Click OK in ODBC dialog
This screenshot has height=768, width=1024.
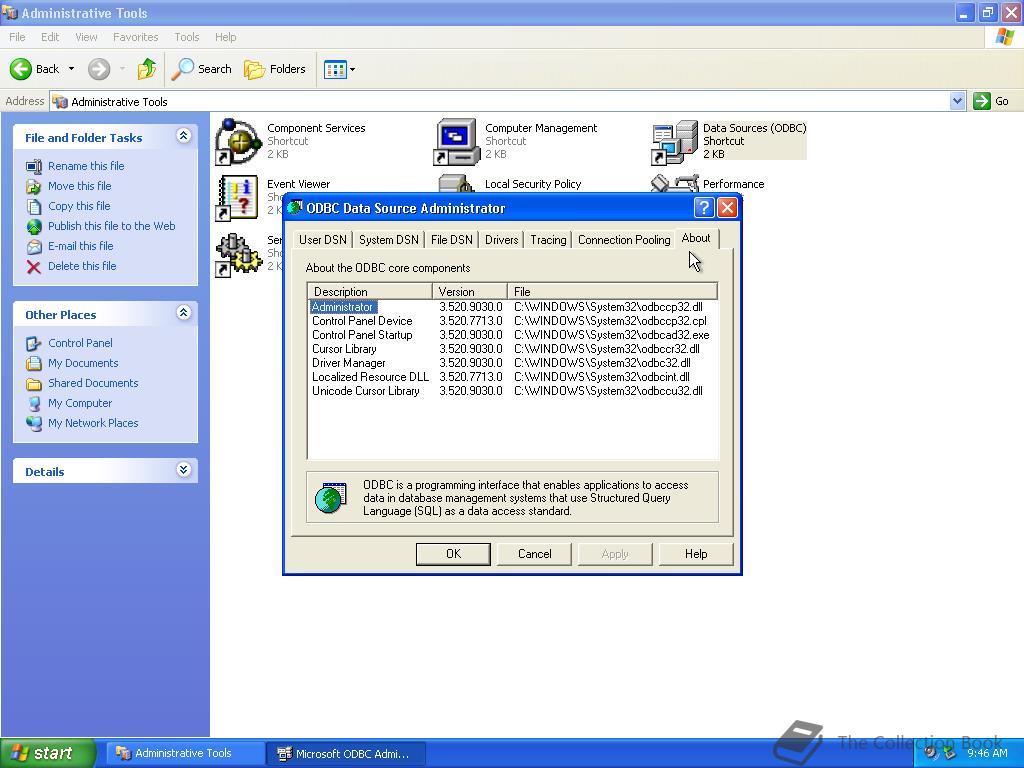453,554
